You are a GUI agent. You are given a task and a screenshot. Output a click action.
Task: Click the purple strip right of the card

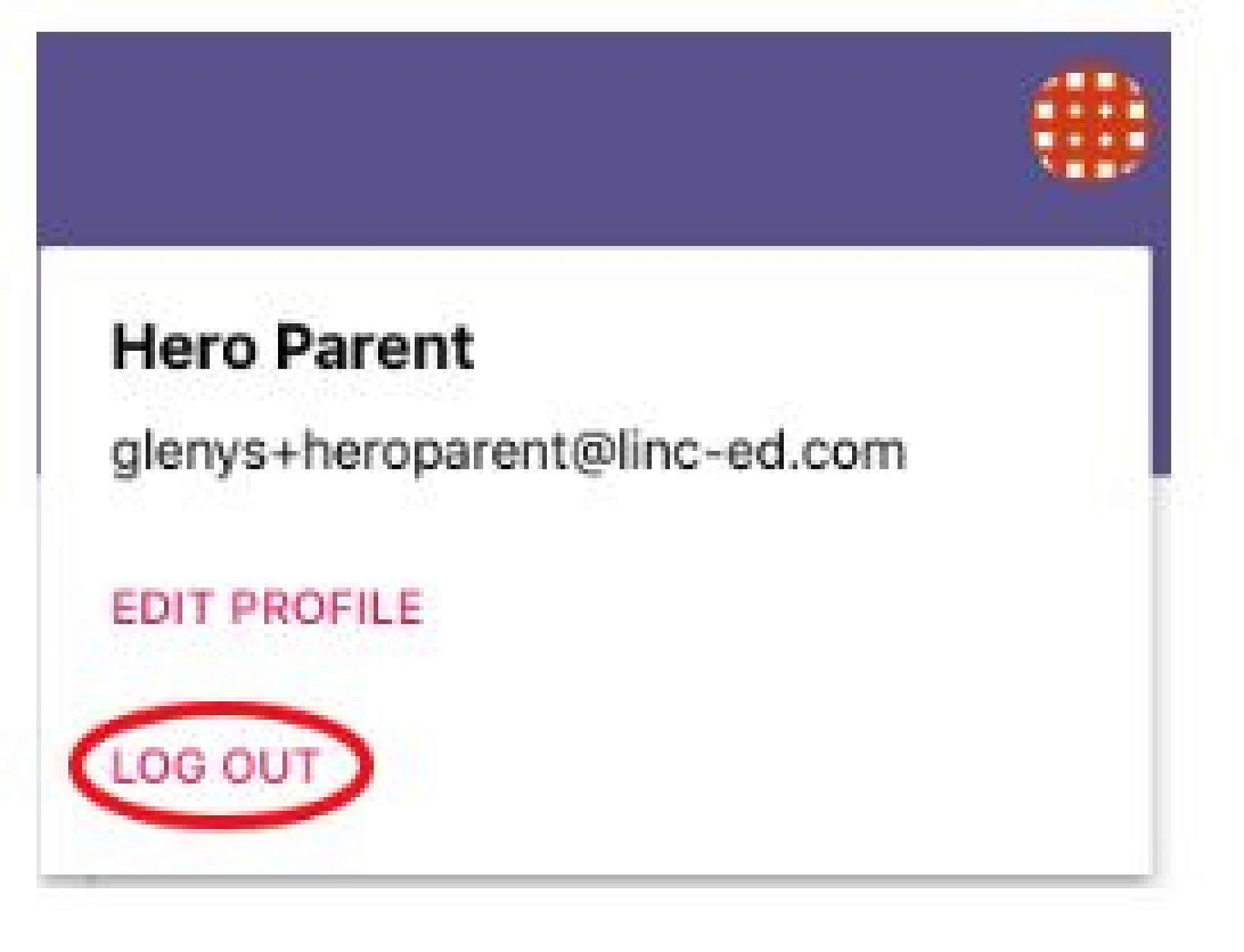1162,361
